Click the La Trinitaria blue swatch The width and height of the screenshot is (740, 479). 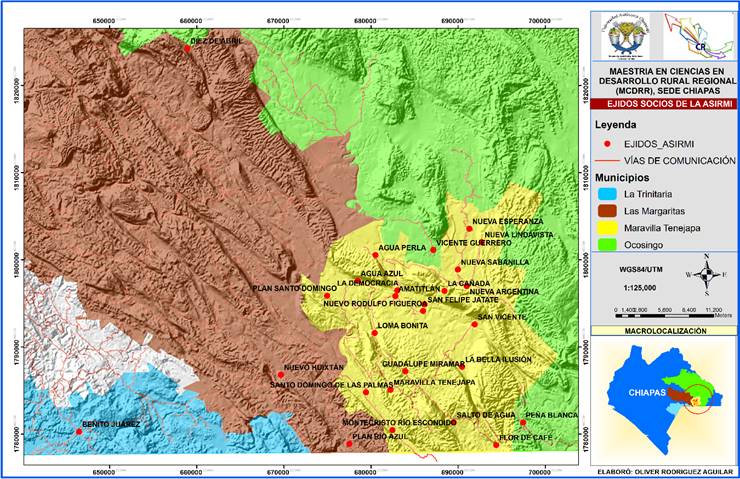pyautogui.click(x=606, y=193)
